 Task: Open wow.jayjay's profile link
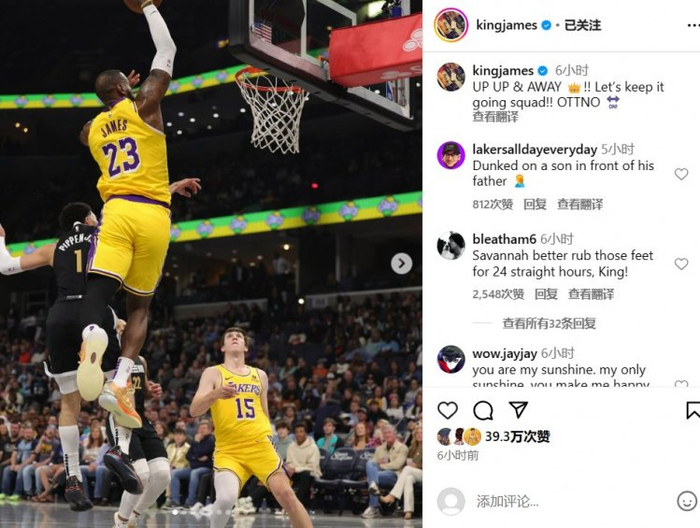pyautogui.click(x=504, y=354)
